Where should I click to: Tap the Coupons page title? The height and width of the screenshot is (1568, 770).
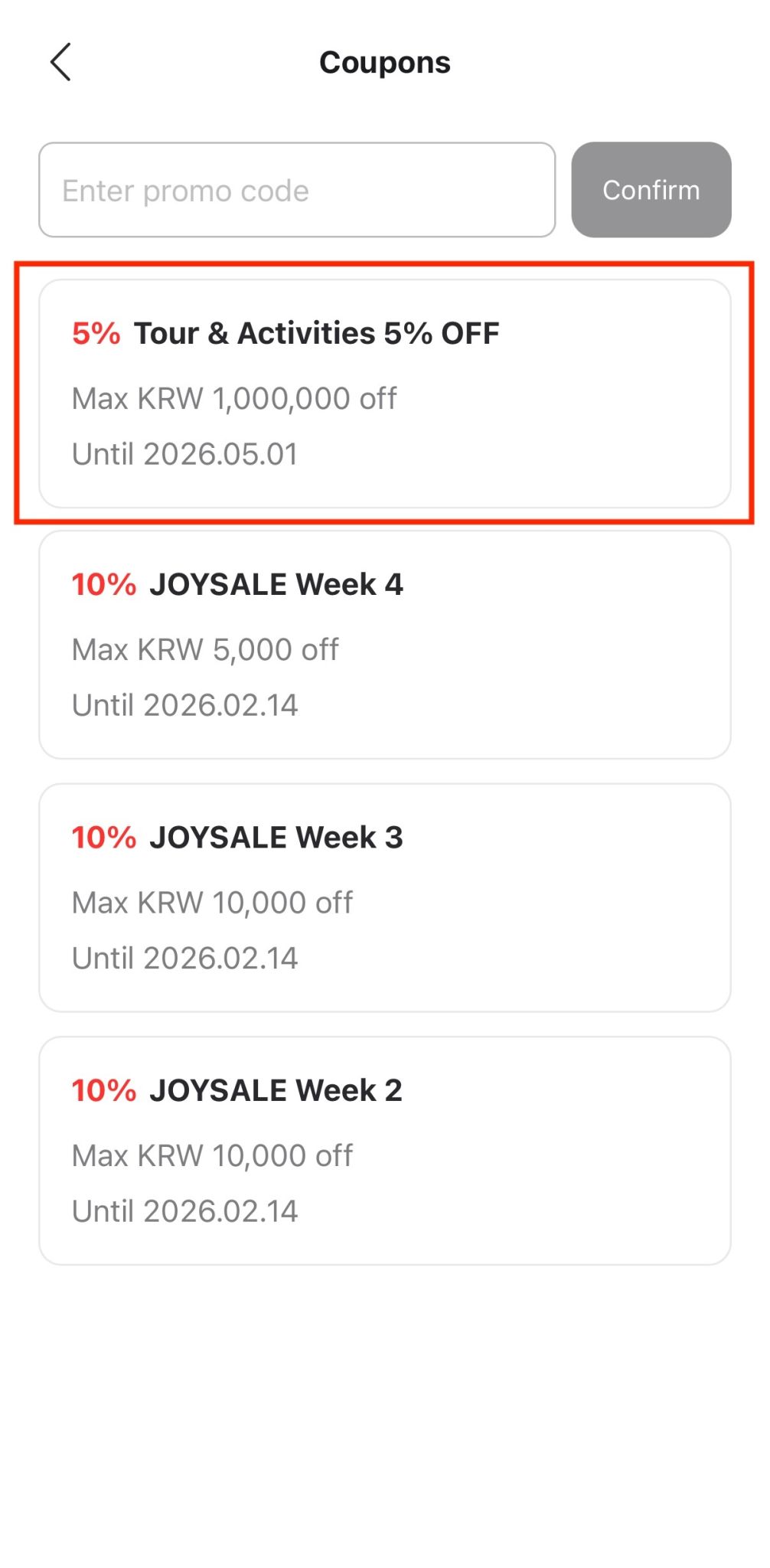[385, 63]
